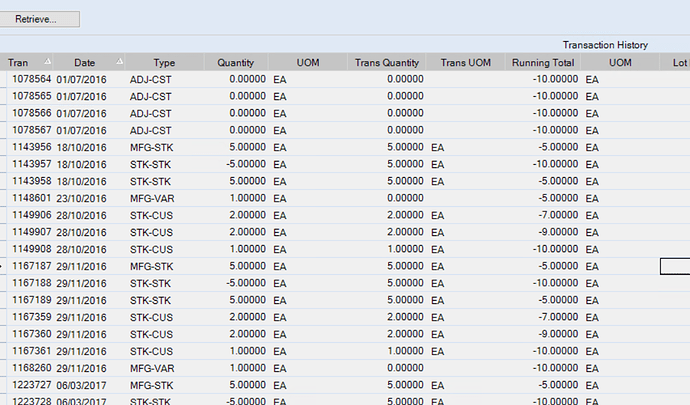Click the Tran column sort arrow icon
The width and height of the screenshot is (690, 405).
48,61
